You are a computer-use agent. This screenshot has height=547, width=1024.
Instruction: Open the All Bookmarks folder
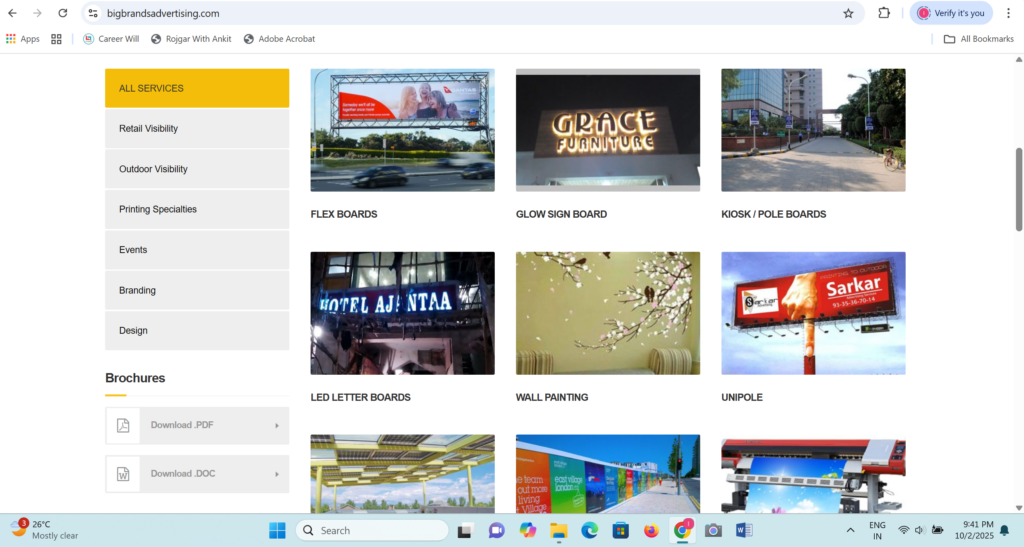pos(979,39)
